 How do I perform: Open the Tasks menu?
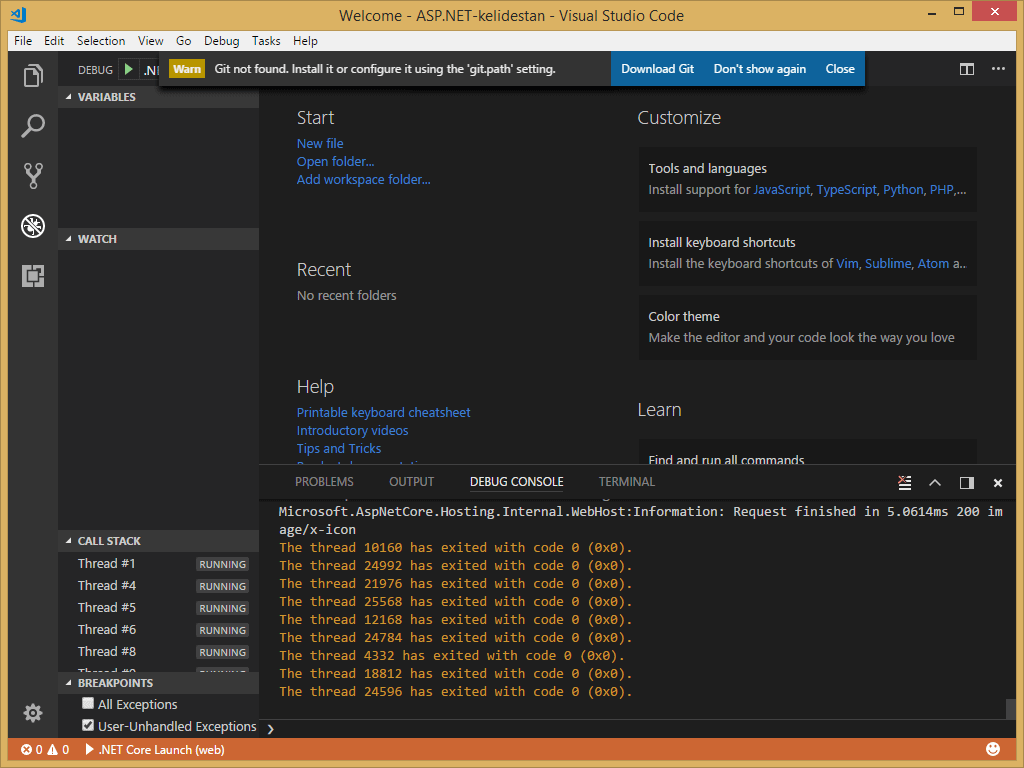[x=266, y=40]
